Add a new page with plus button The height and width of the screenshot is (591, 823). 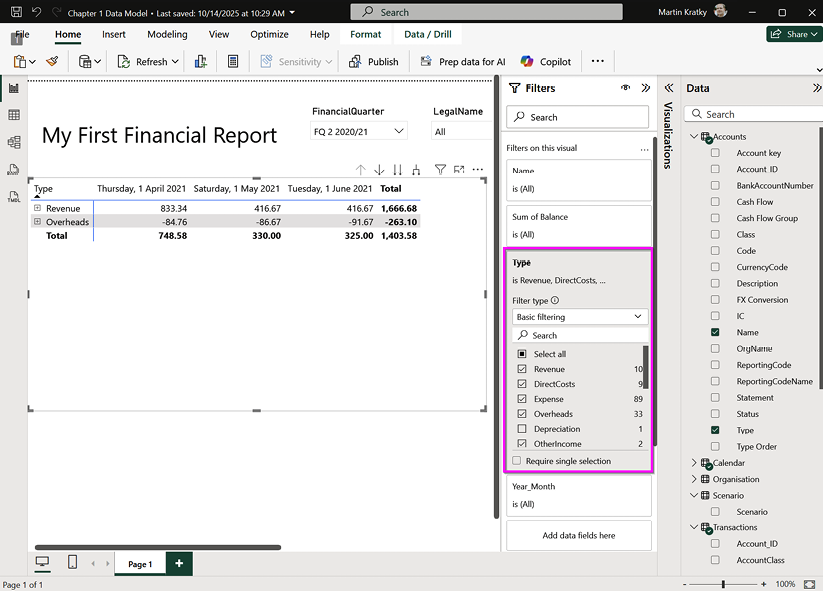coord(179,564)
